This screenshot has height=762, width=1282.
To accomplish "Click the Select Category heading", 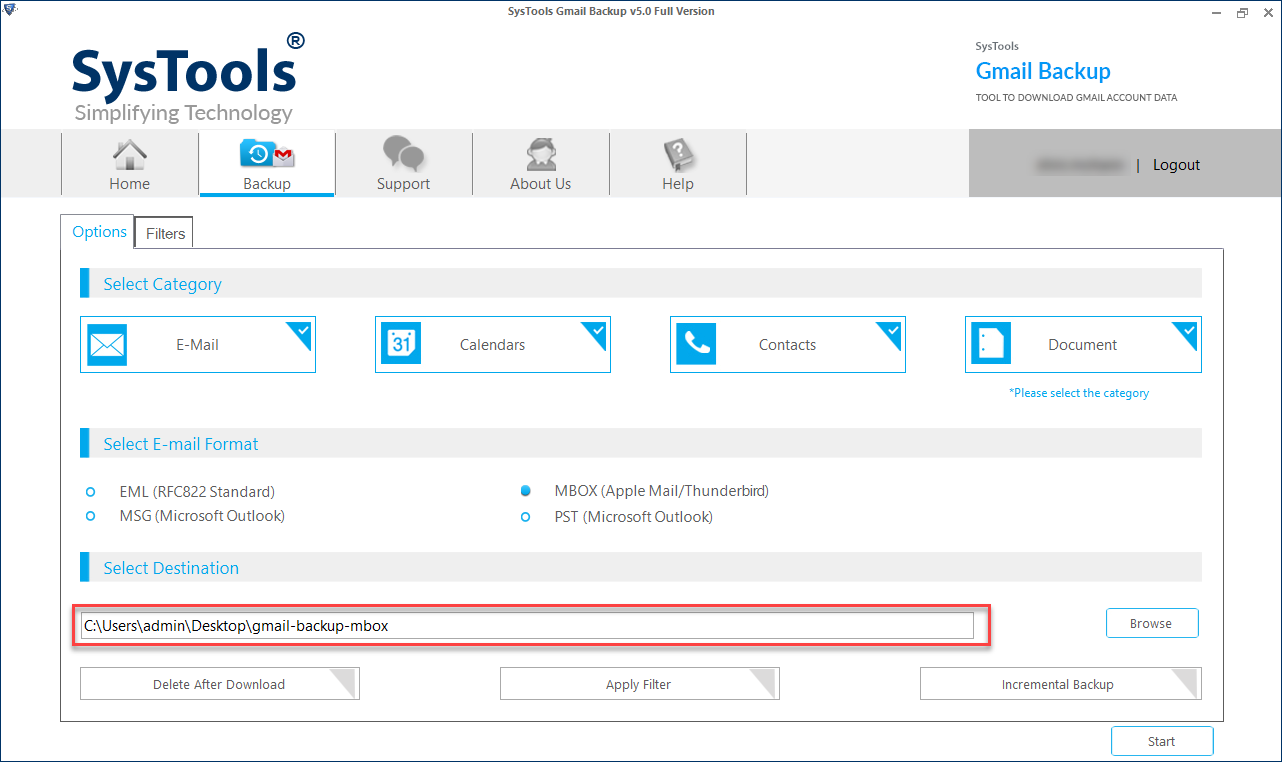I will pos(162,284).
